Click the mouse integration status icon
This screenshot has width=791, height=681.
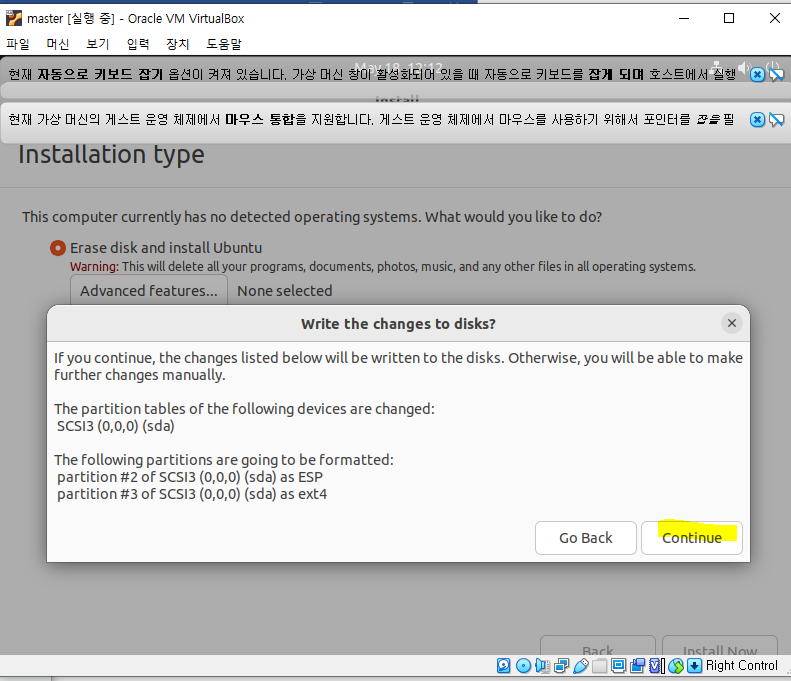(x=676, y=665)
